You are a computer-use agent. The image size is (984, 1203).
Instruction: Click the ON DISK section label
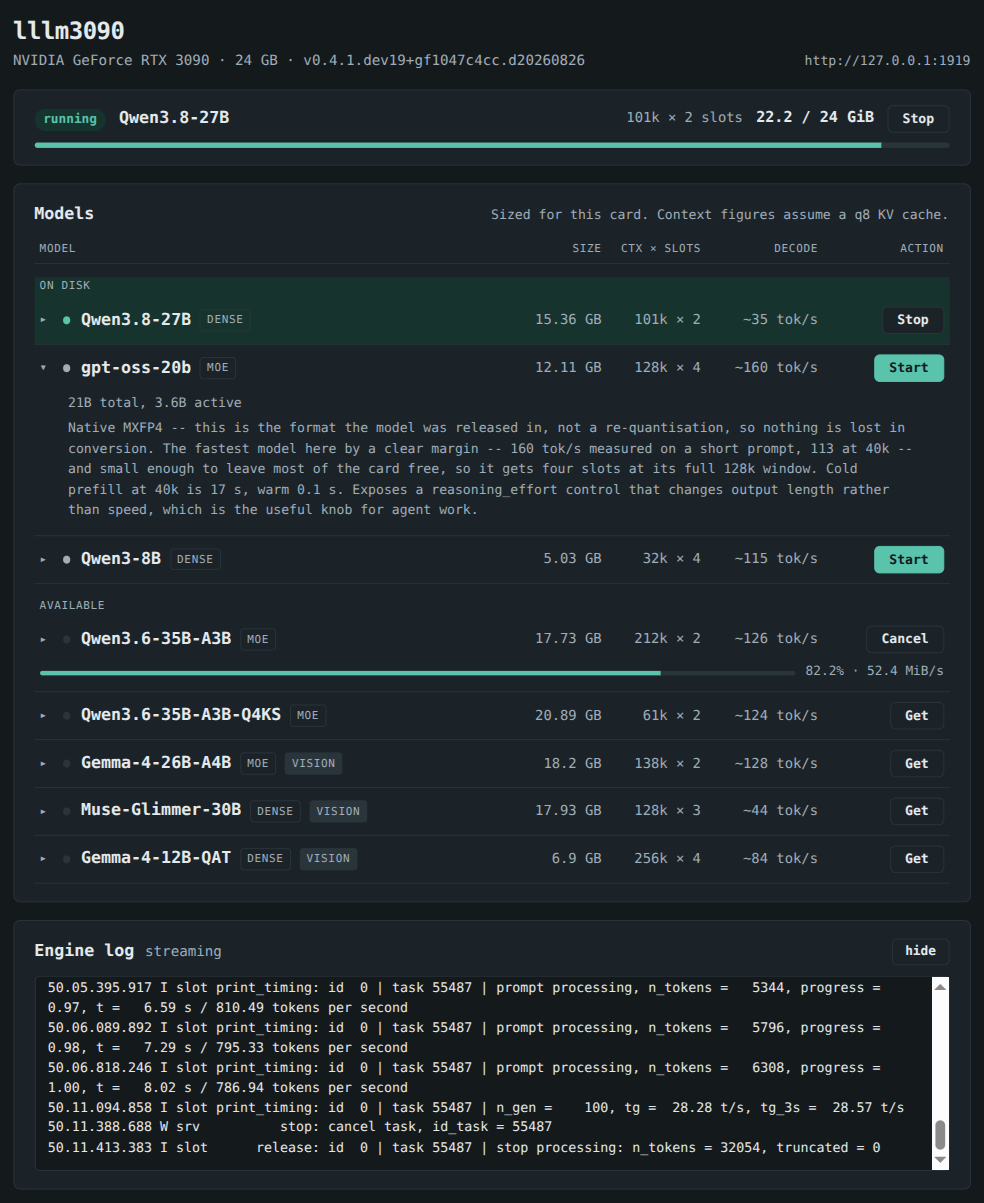coord(64,286)
